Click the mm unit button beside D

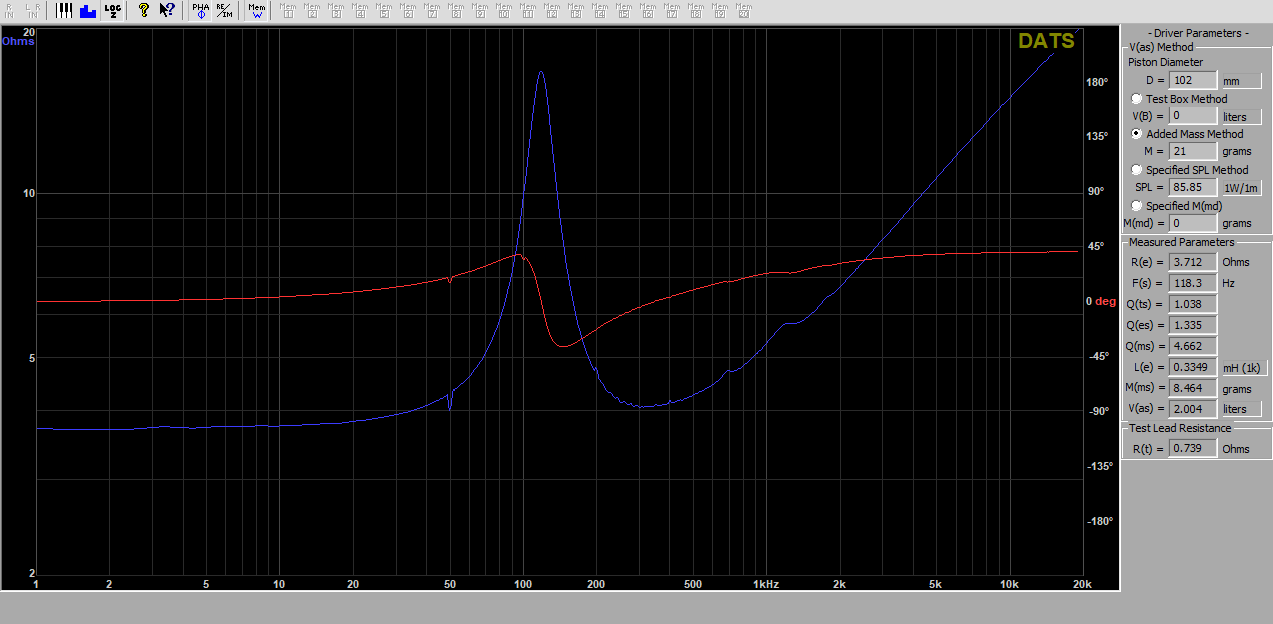pyautogui.click(x=1241, y=81)
